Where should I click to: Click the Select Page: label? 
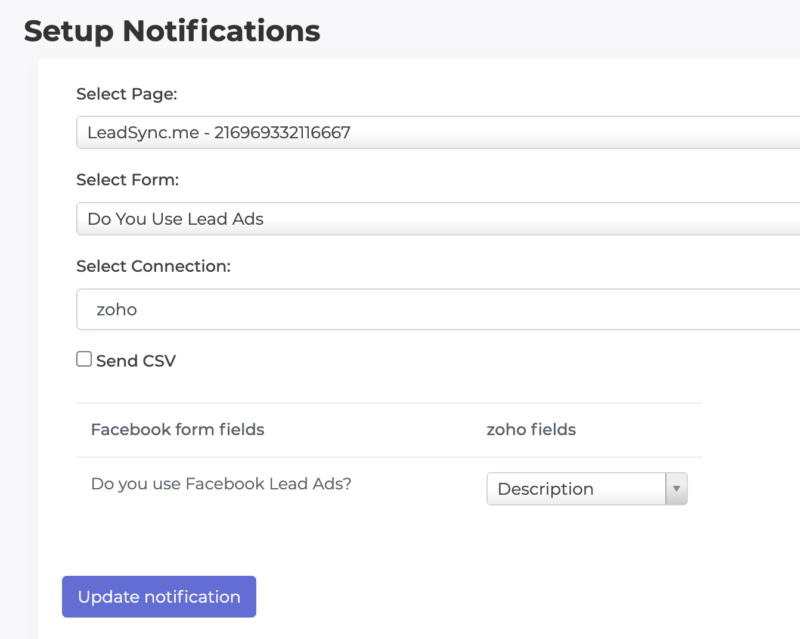point(127,94)
